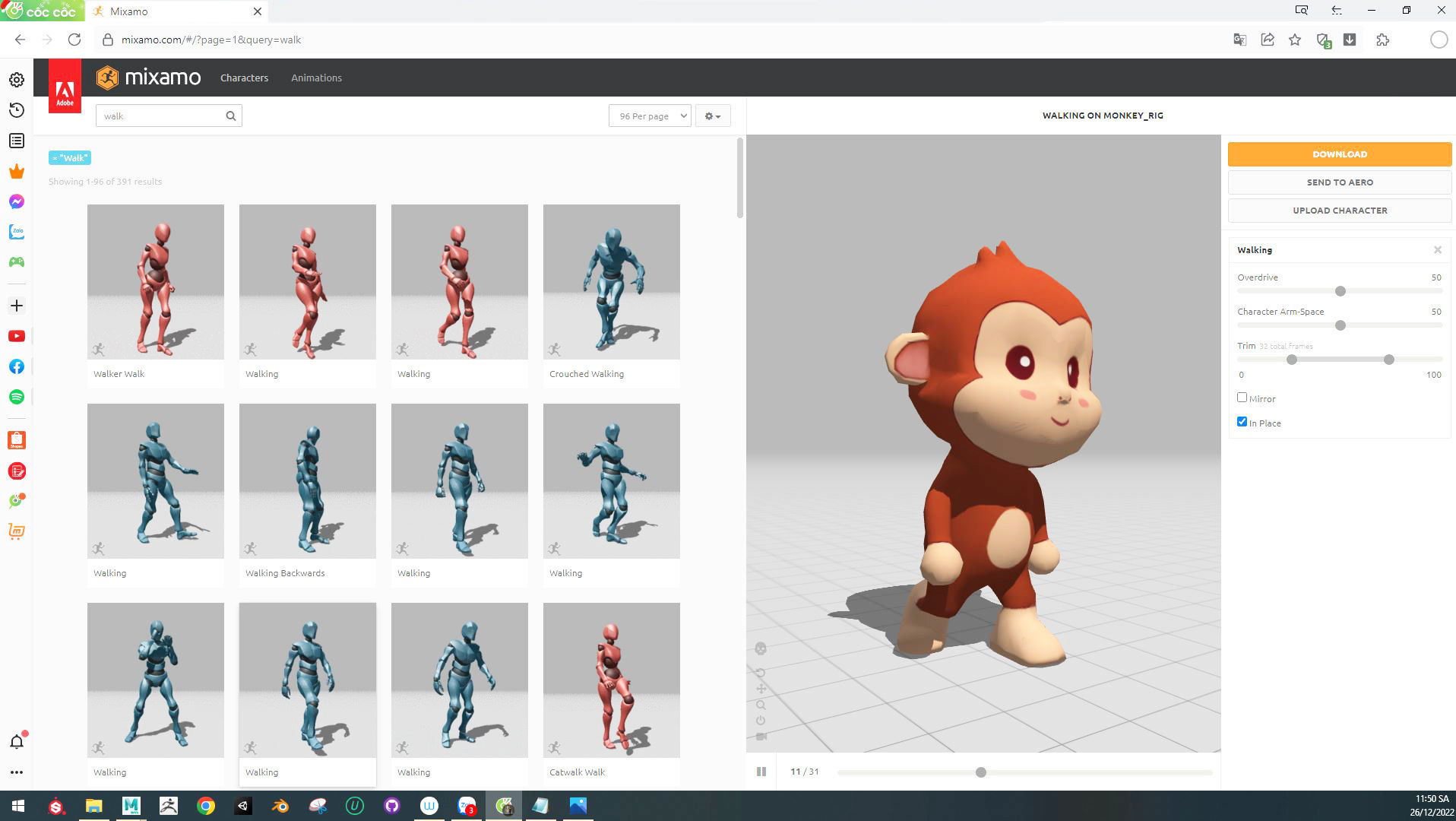Open games controller icon in sidebar
The image size is (1456, 821).
[17, 262]
